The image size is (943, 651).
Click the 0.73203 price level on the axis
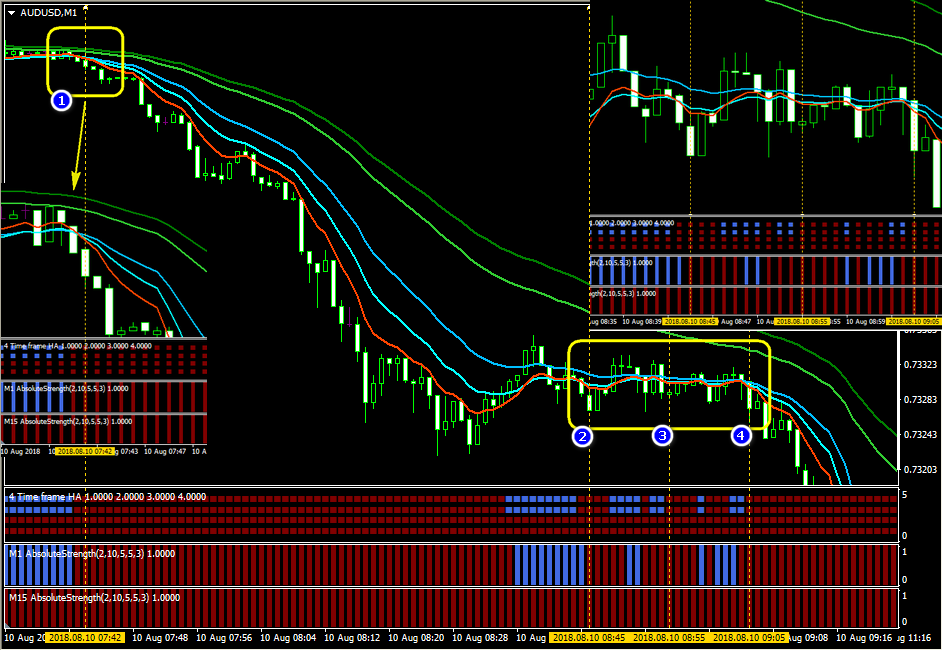[921, 470]
